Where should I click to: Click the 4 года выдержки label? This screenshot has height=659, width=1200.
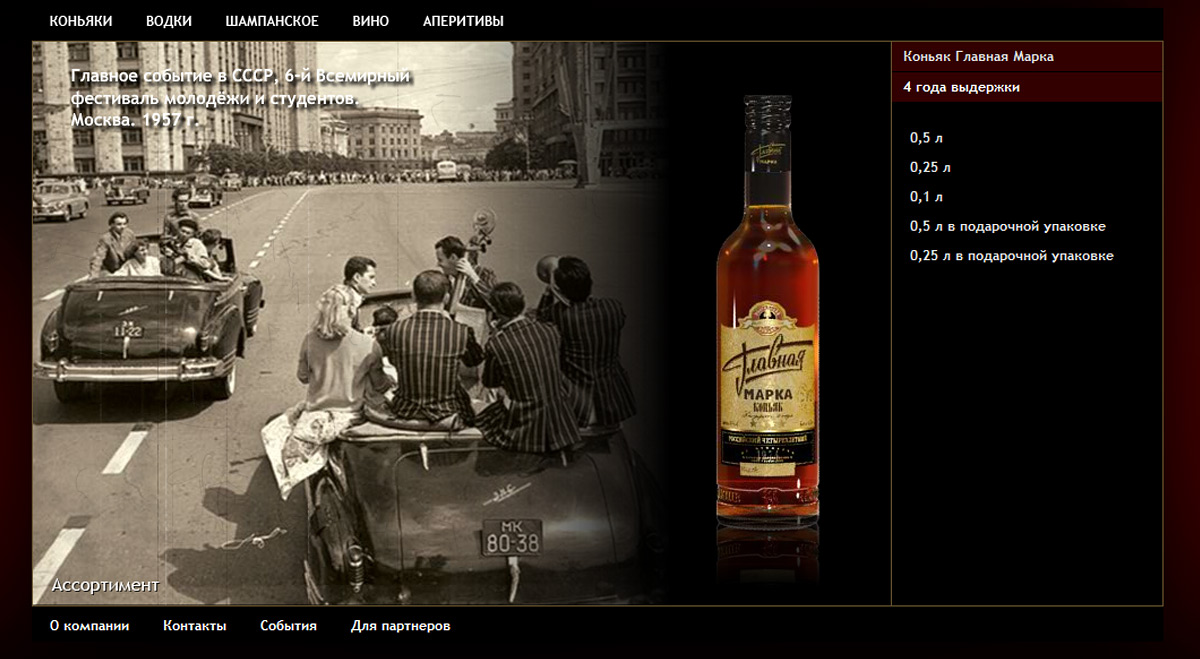[x=962, y=88]
